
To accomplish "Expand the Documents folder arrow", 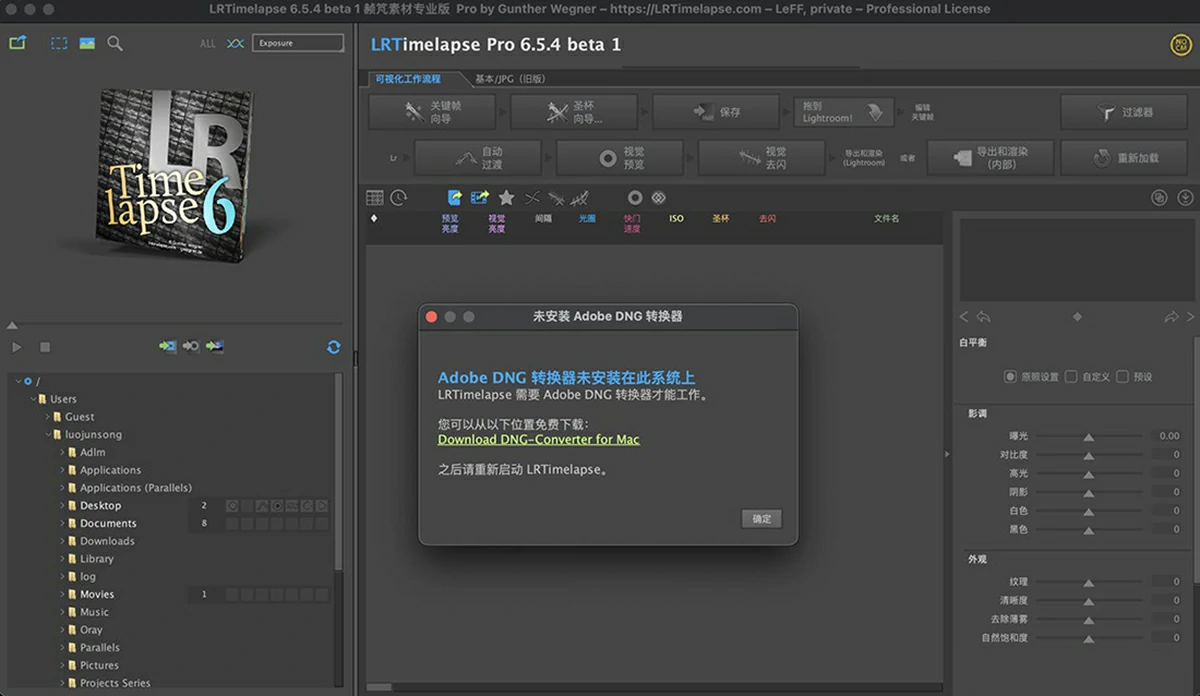I will (x=62, y=524).
